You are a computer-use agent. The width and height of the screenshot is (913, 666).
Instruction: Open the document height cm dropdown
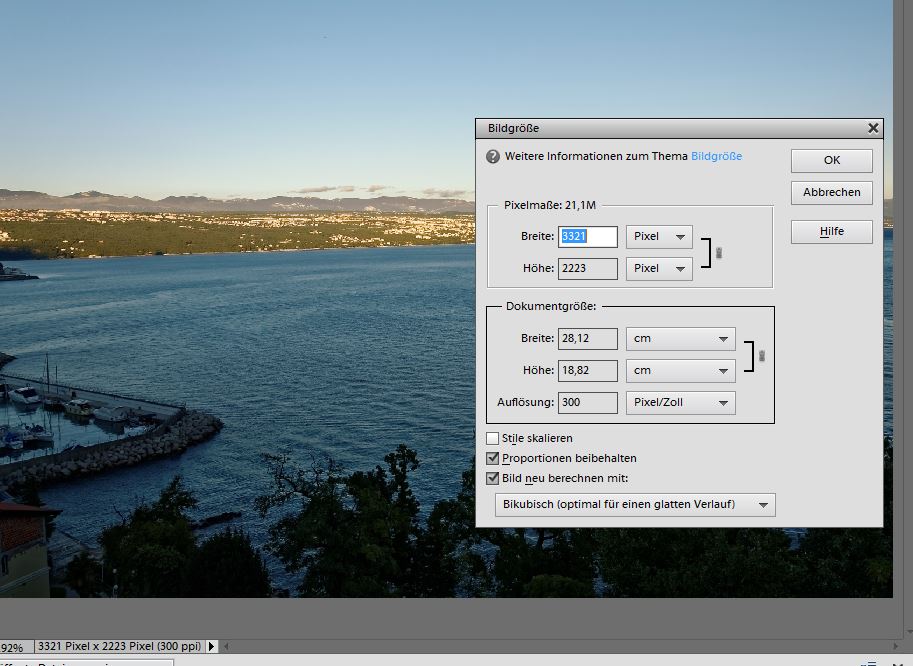coord(680,370)
